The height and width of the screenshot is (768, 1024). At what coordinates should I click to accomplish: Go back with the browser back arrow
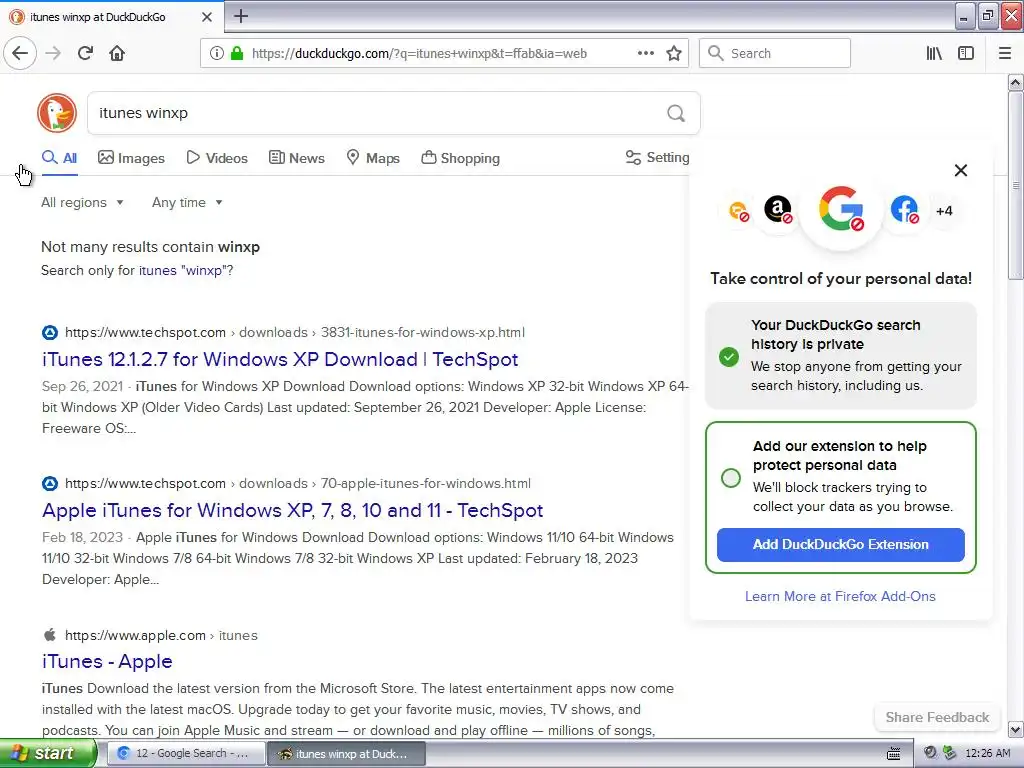[x=20, y=53]
